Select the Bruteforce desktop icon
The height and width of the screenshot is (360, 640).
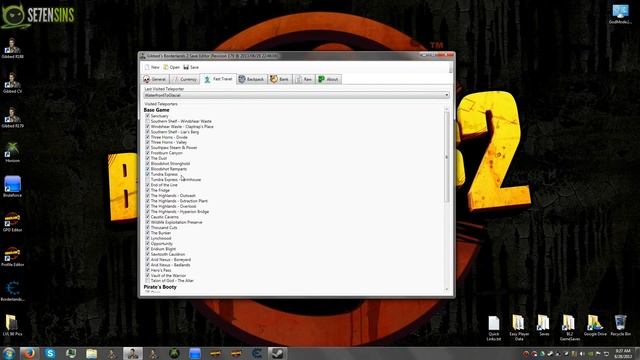12,187
